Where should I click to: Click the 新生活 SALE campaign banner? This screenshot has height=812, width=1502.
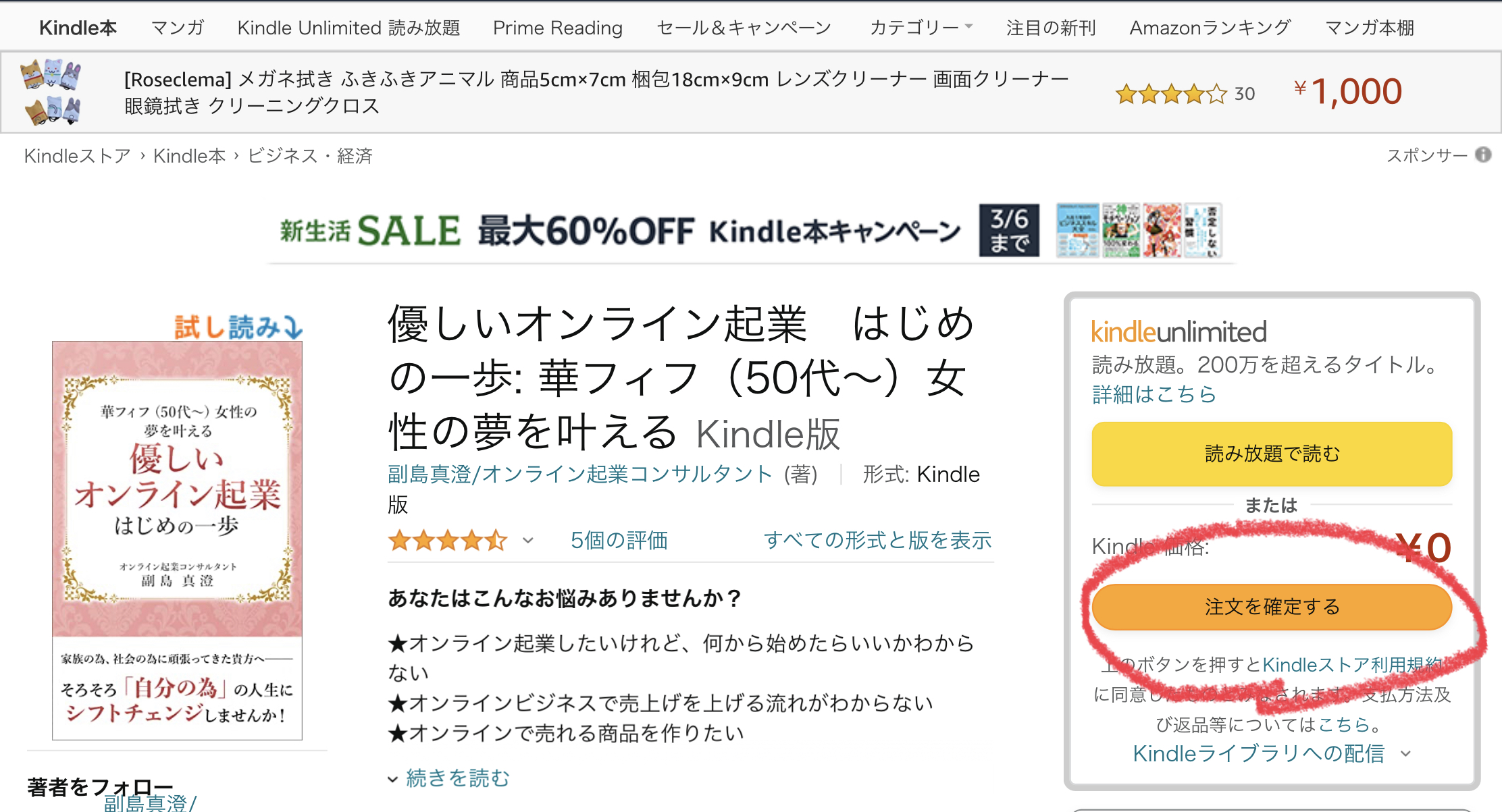point(751,231)
